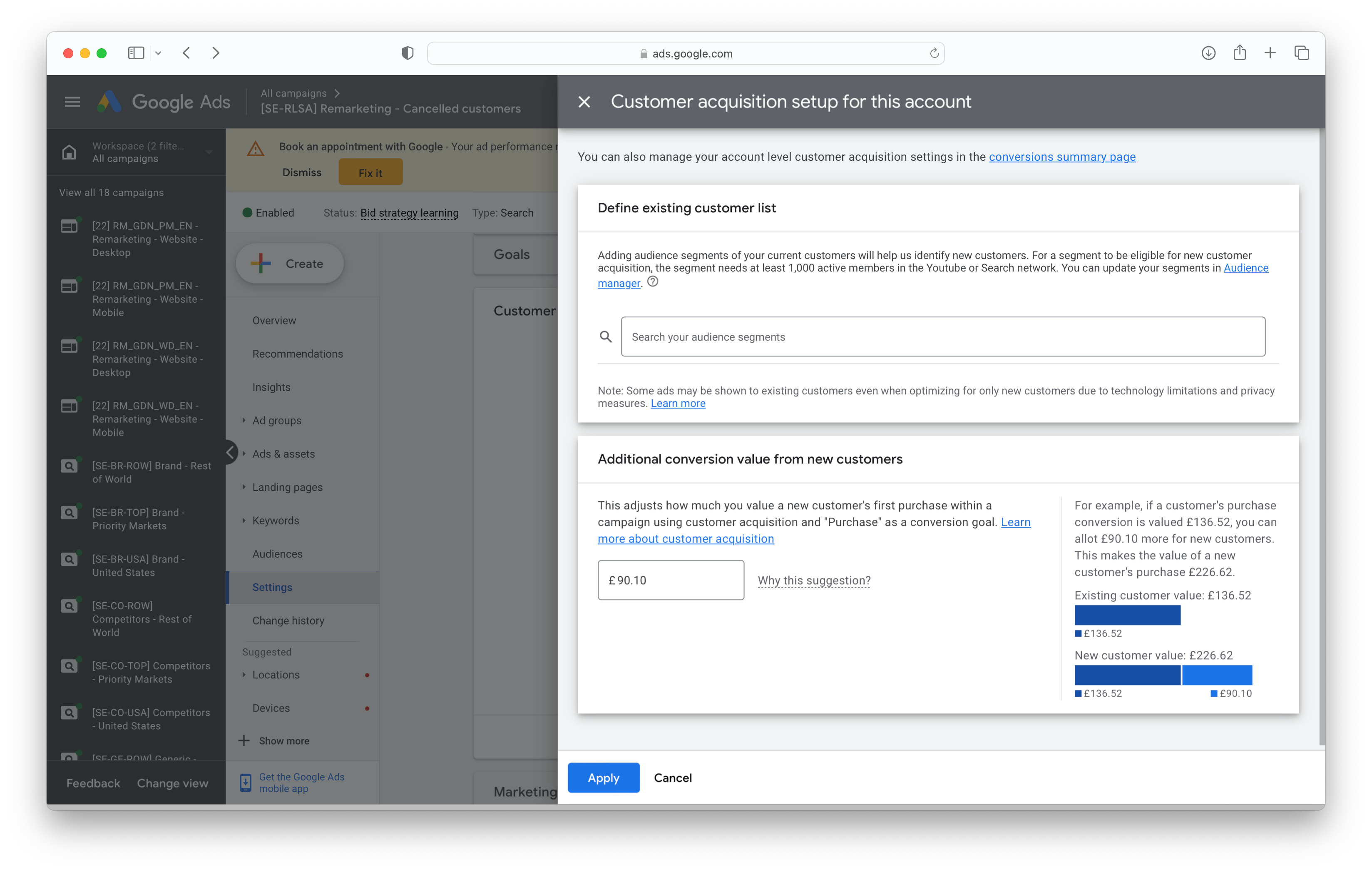Click the Workspace home icon
The height and width of the screenshot is (872, 1372).
point(69,152)
